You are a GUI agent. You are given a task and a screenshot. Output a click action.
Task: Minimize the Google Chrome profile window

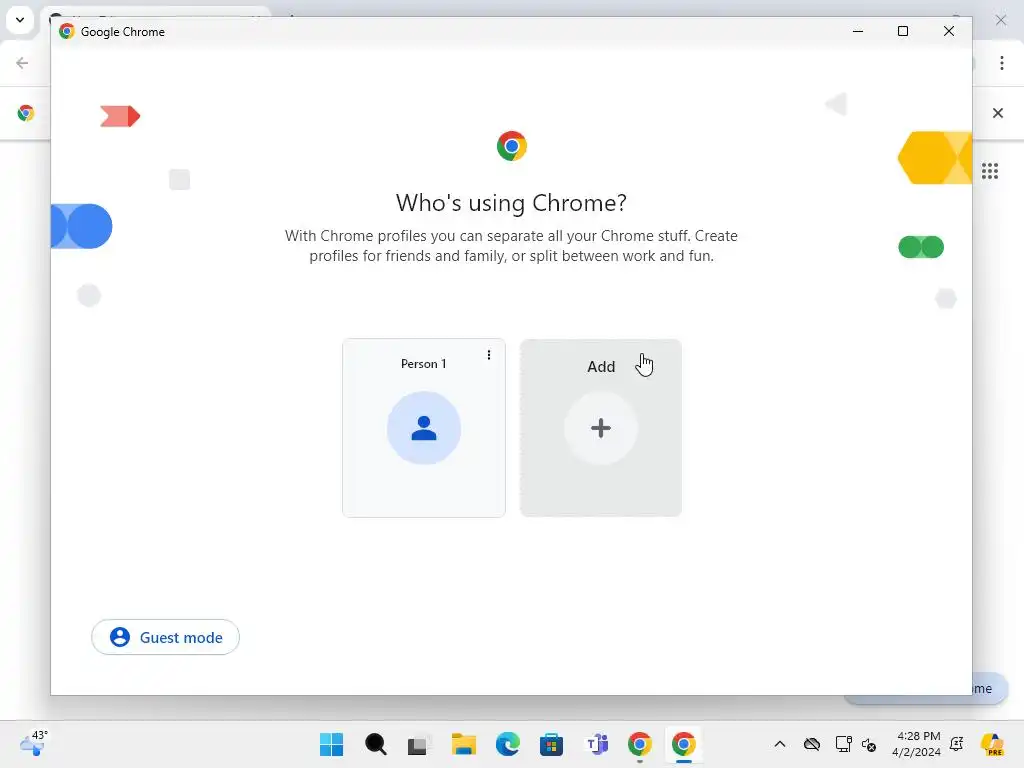coord(858,31)
